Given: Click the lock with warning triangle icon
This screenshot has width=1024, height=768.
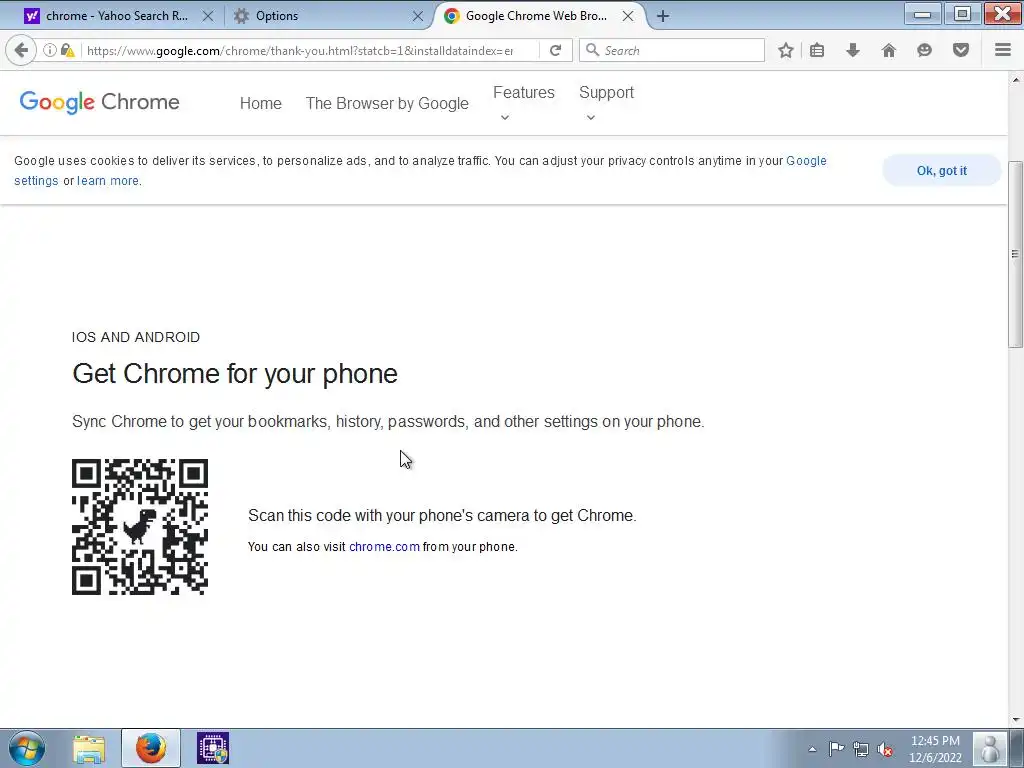Looking at the screenshot, I should click(x=67, y=50).
